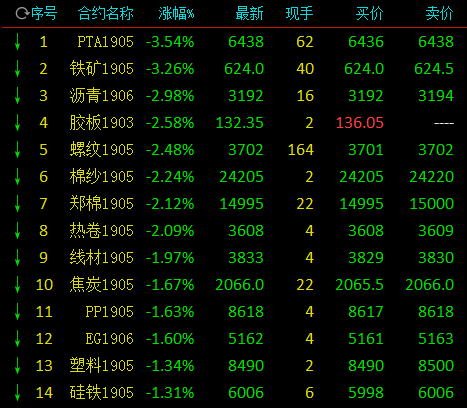467x408 pixels.
Task: Click the 24220 ask price
Action: 432,177
